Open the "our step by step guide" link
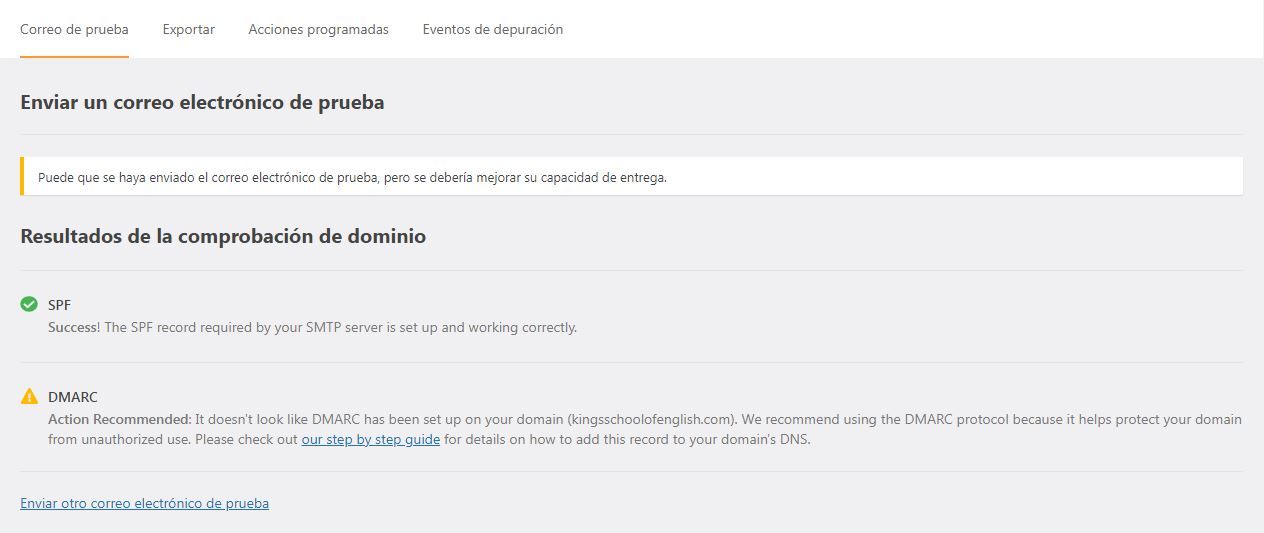Screen dimensions: 1264x533 pyautogui.click(x=371, y=439)
